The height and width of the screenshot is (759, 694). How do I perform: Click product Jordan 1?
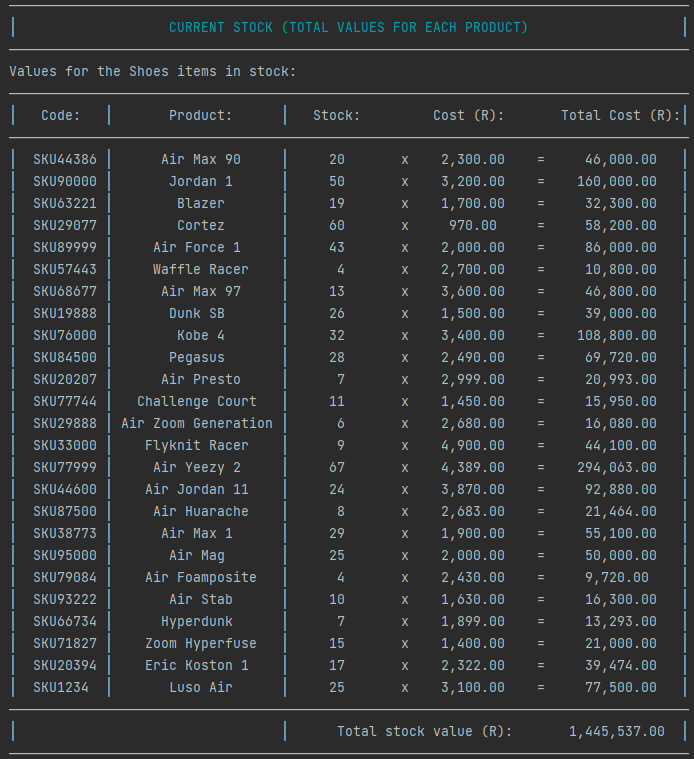click(x=201, y=182)
